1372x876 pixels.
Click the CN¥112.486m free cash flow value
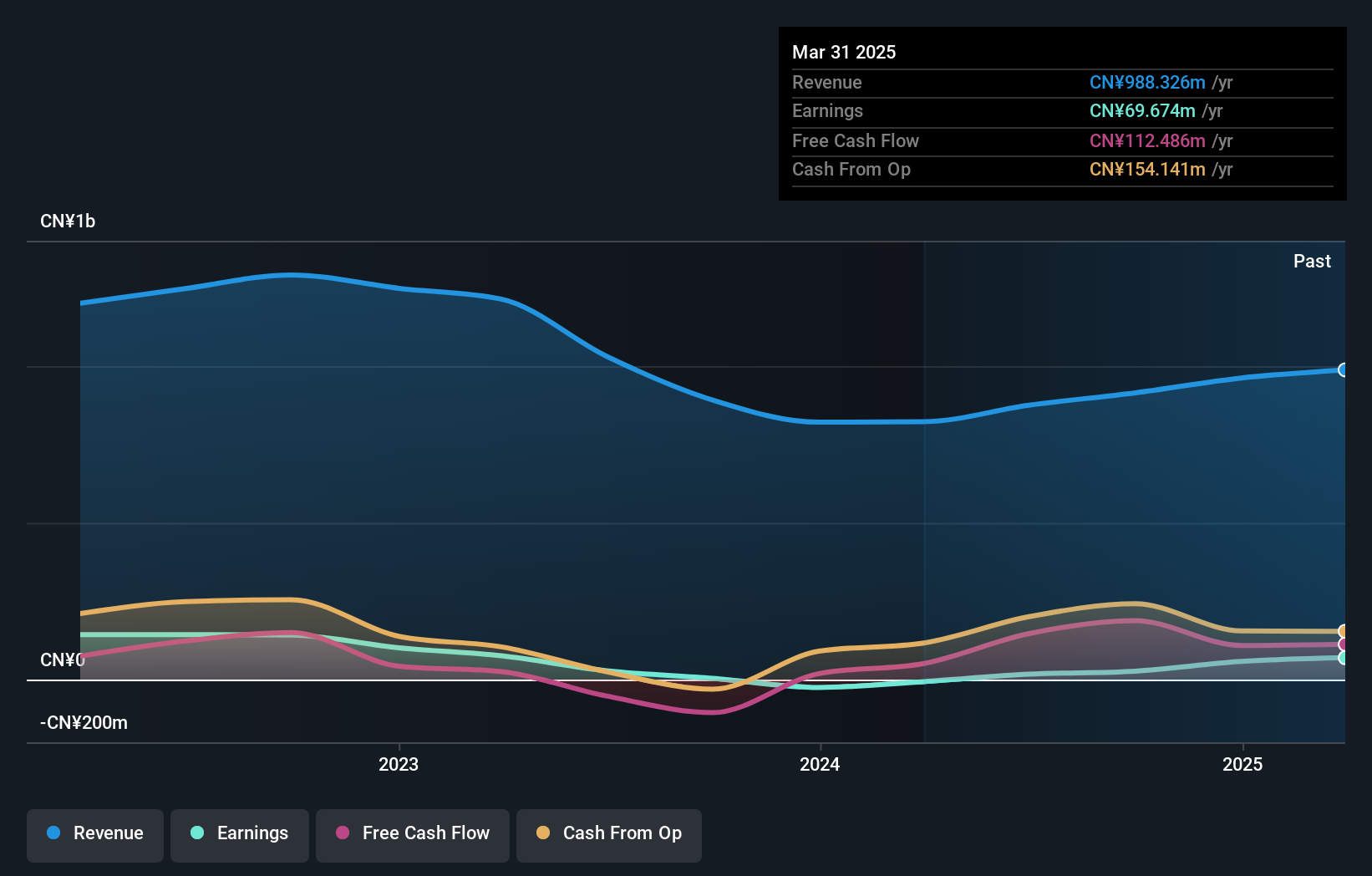click(1147, 140)
